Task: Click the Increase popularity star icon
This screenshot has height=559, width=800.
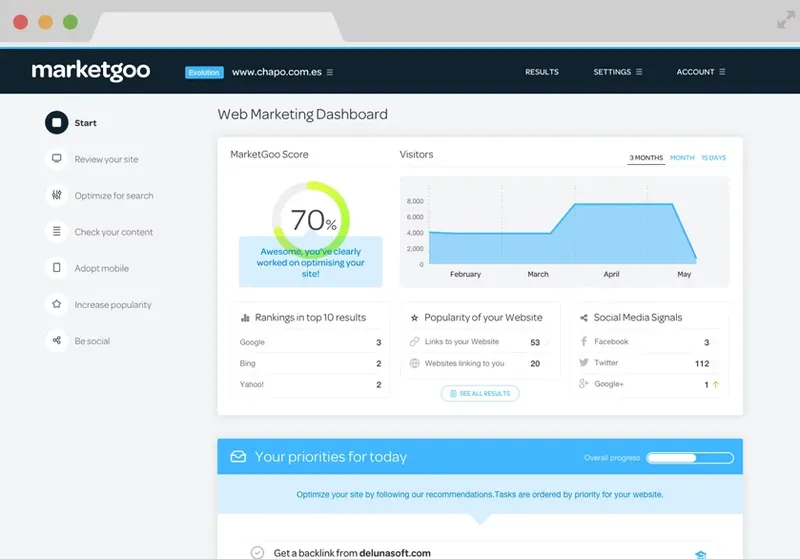Action: click(57, 304)
